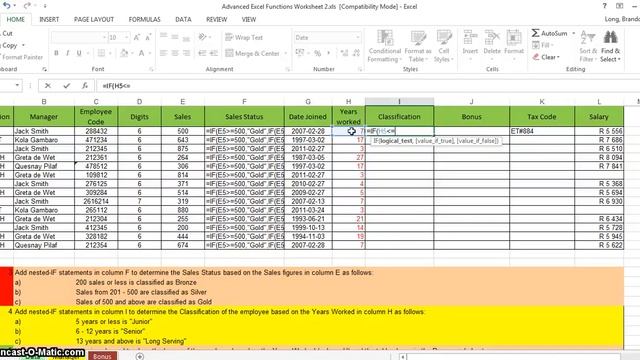640x360 pixels.
Task: Click Merge & Center
Action: pyautogui.click(x=252, y=53)
